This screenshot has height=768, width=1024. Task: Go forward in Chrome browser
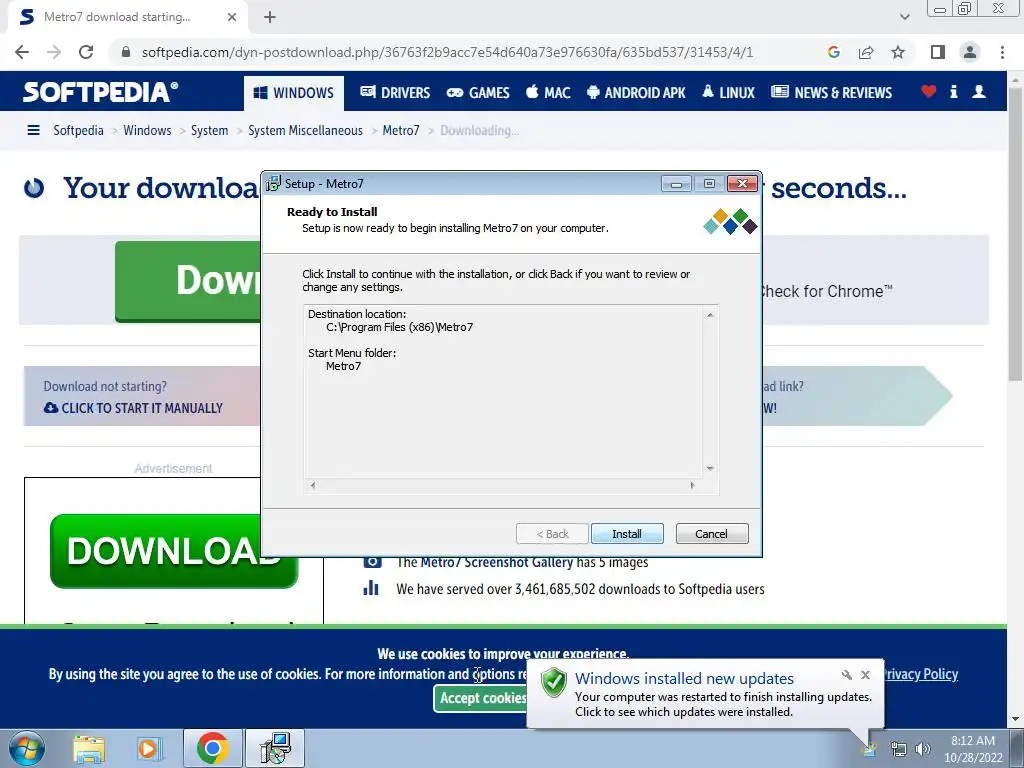click(x=54, y=52)
